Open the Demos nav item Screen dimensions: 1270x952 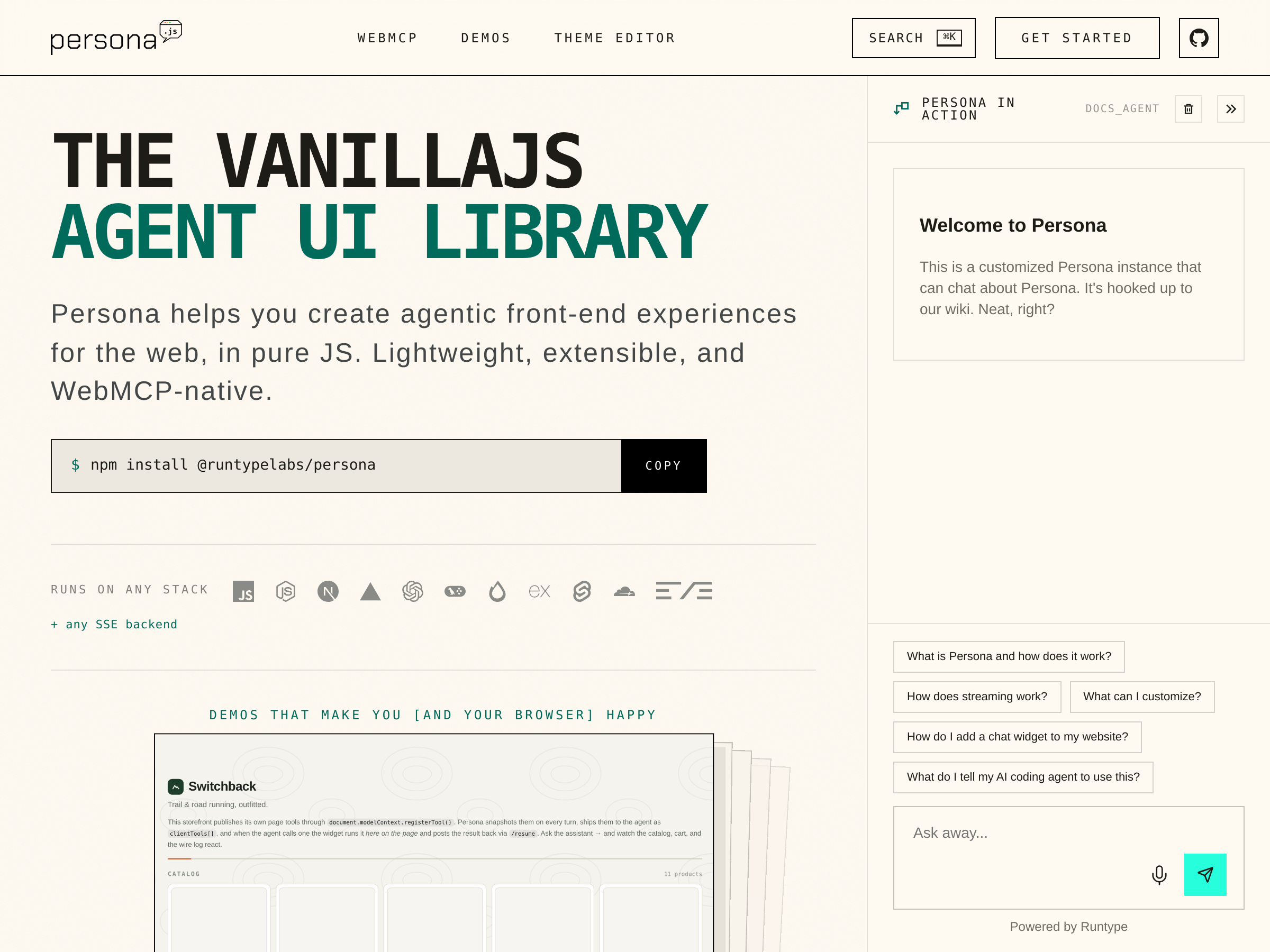pos(486,38)
